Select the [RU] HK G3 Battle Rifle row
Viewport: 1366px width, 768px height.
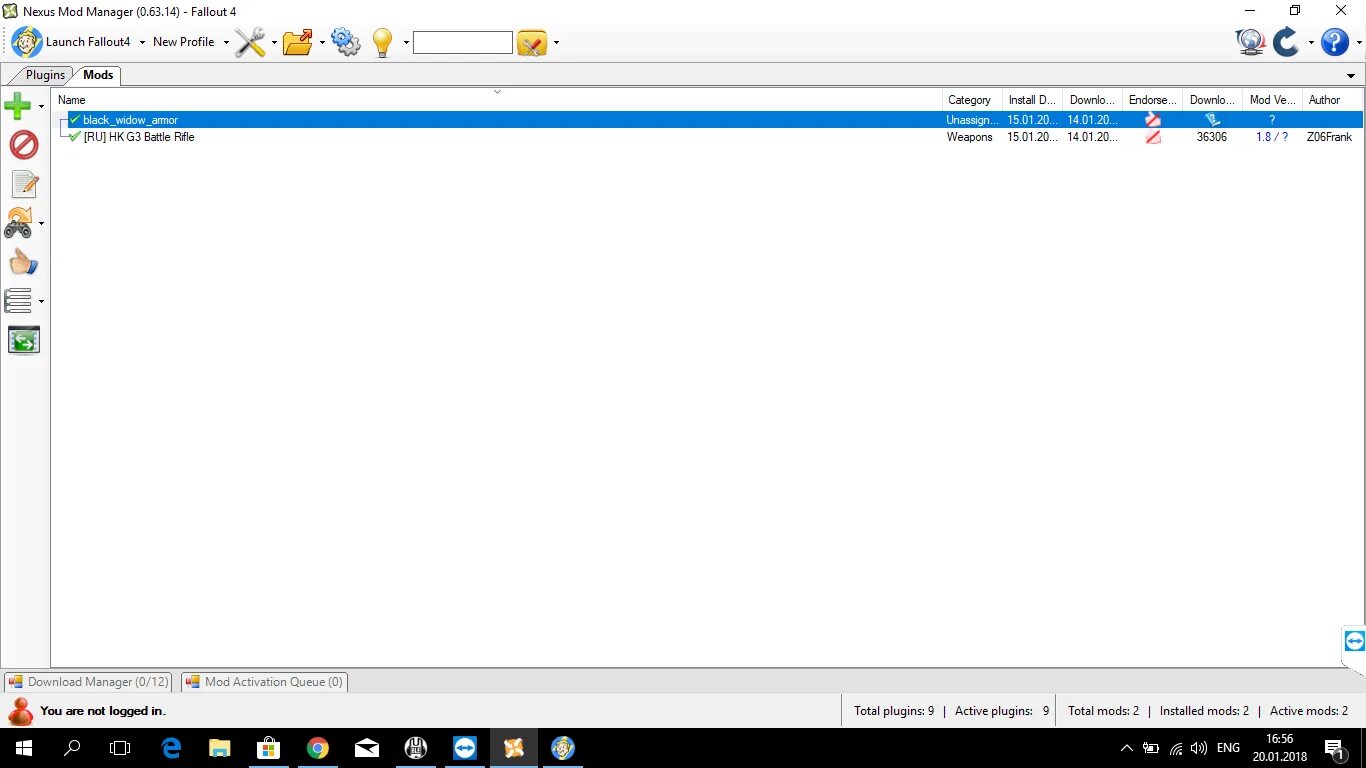point(708,137)
